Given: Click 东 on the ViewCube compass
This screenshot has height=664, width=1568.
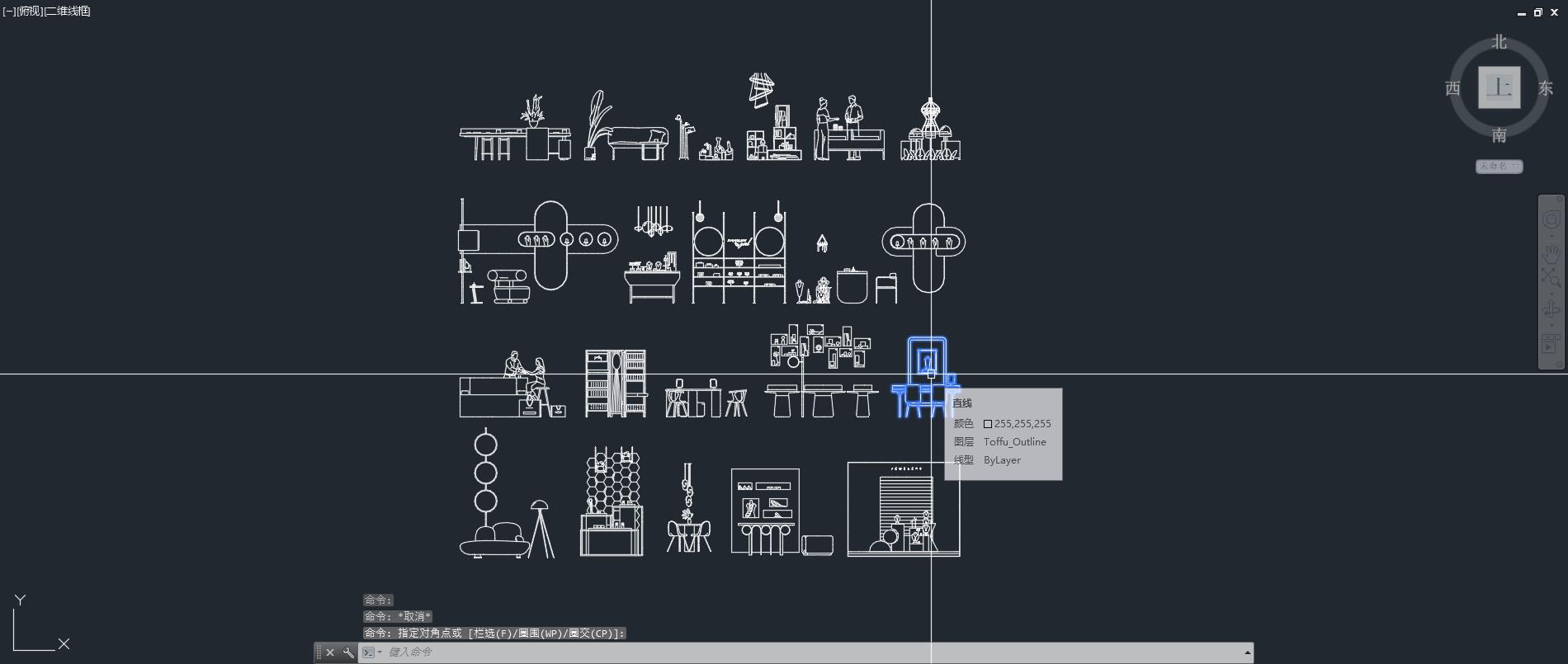Looking at the screenshot, I should [1545, 88].
